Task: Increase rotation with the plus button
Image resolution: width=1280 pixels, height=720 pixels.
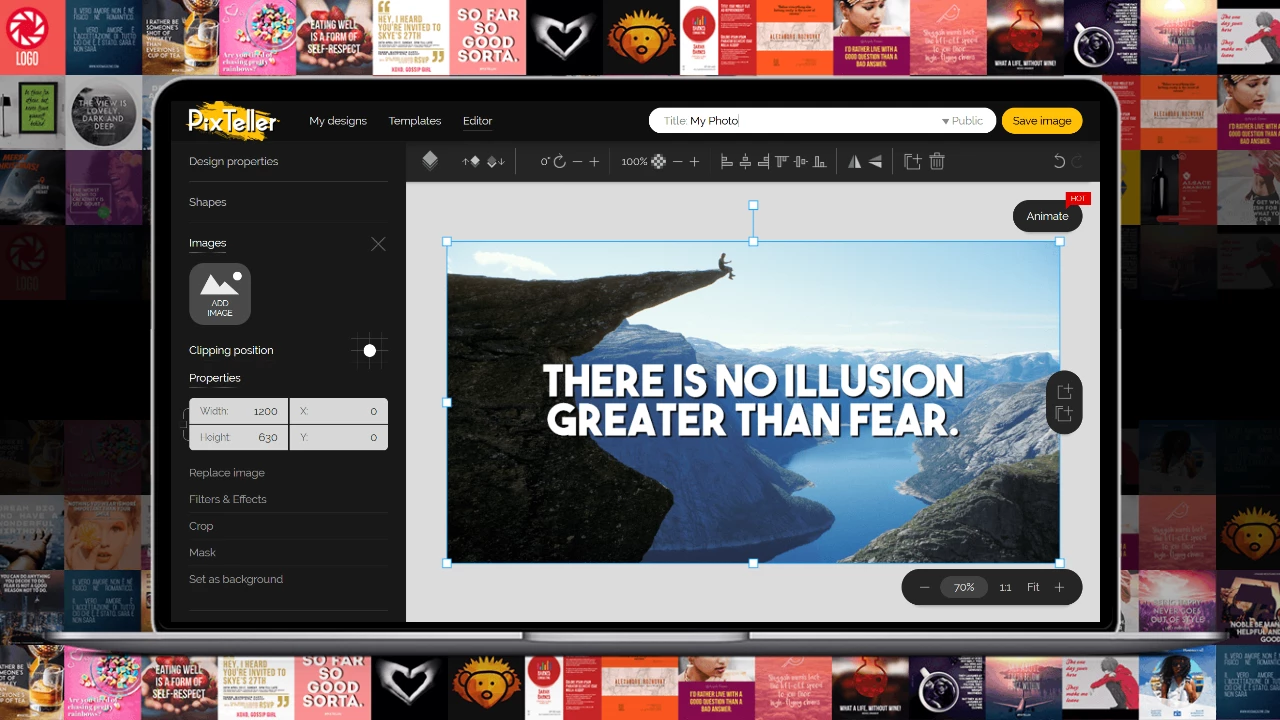Action: [594, 161]
